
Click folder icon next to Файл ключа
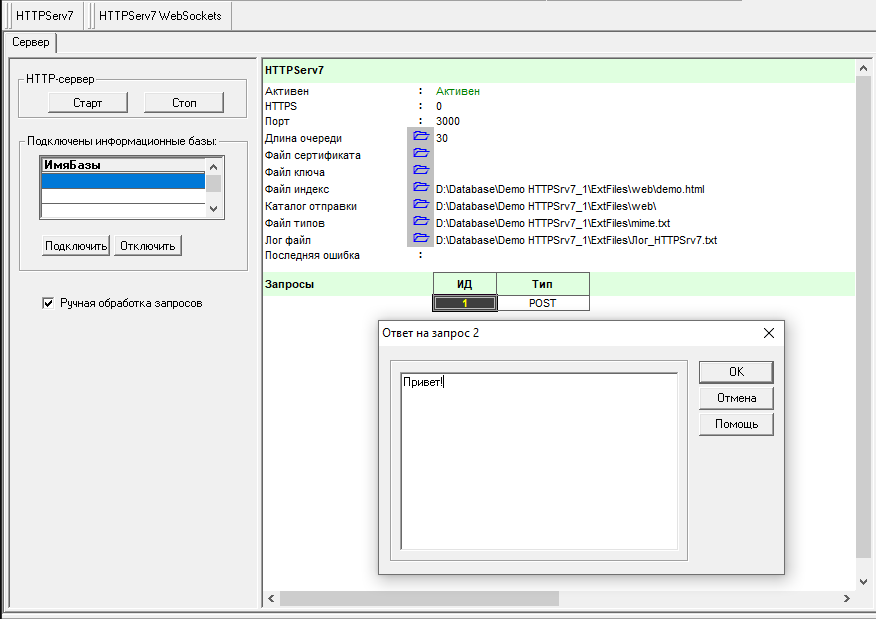pos(420,171)
